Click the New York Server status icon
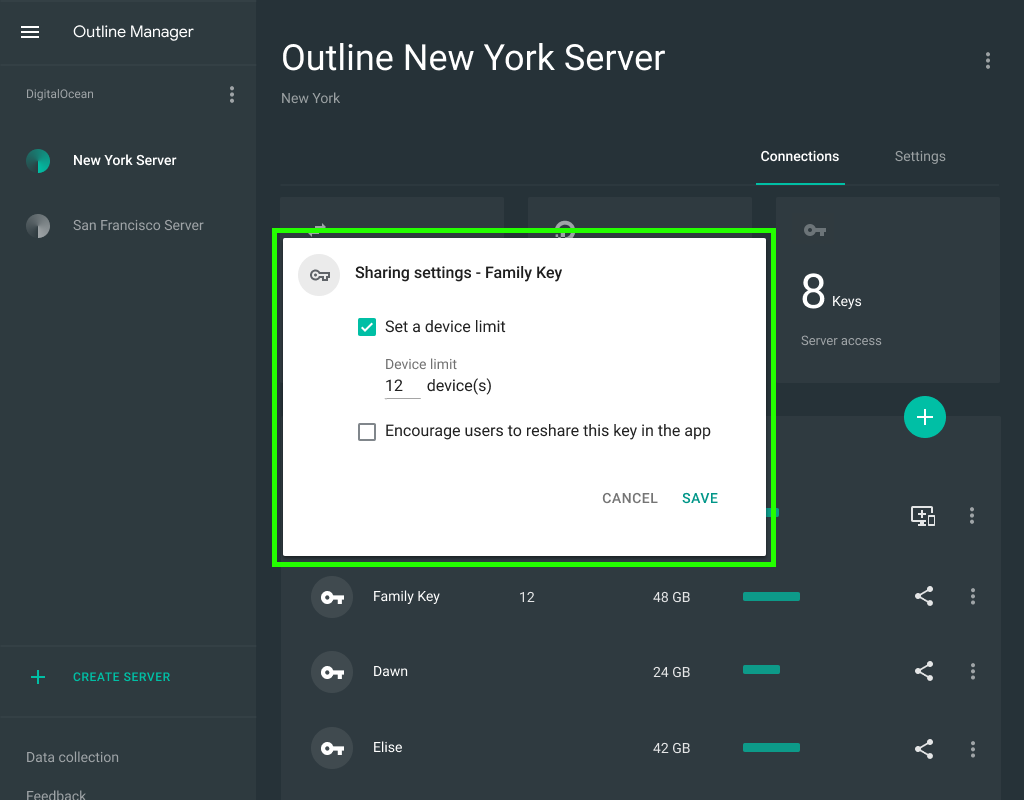The width and height of the screenshot is (1024, 800). click(x=38, y=161)
